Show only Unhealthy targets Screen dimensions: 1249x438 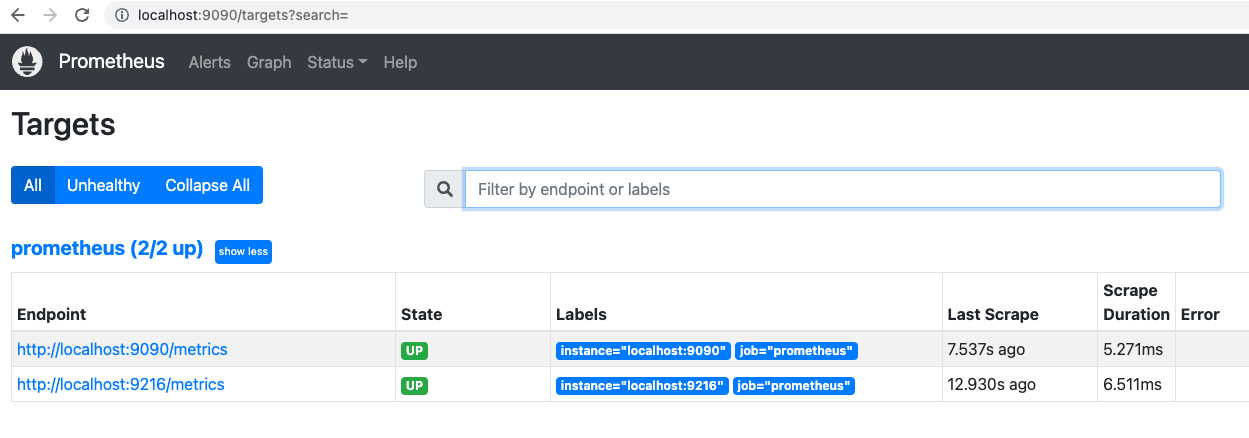[x=104, y=185]
